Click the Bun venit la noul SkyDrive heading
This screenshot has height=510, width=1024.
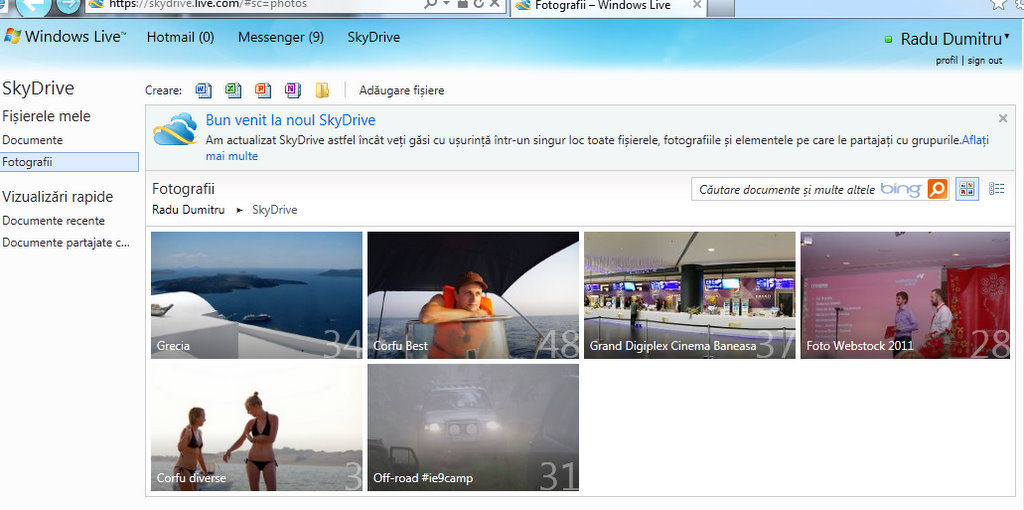pyautogui.click(x=291, y=120)
